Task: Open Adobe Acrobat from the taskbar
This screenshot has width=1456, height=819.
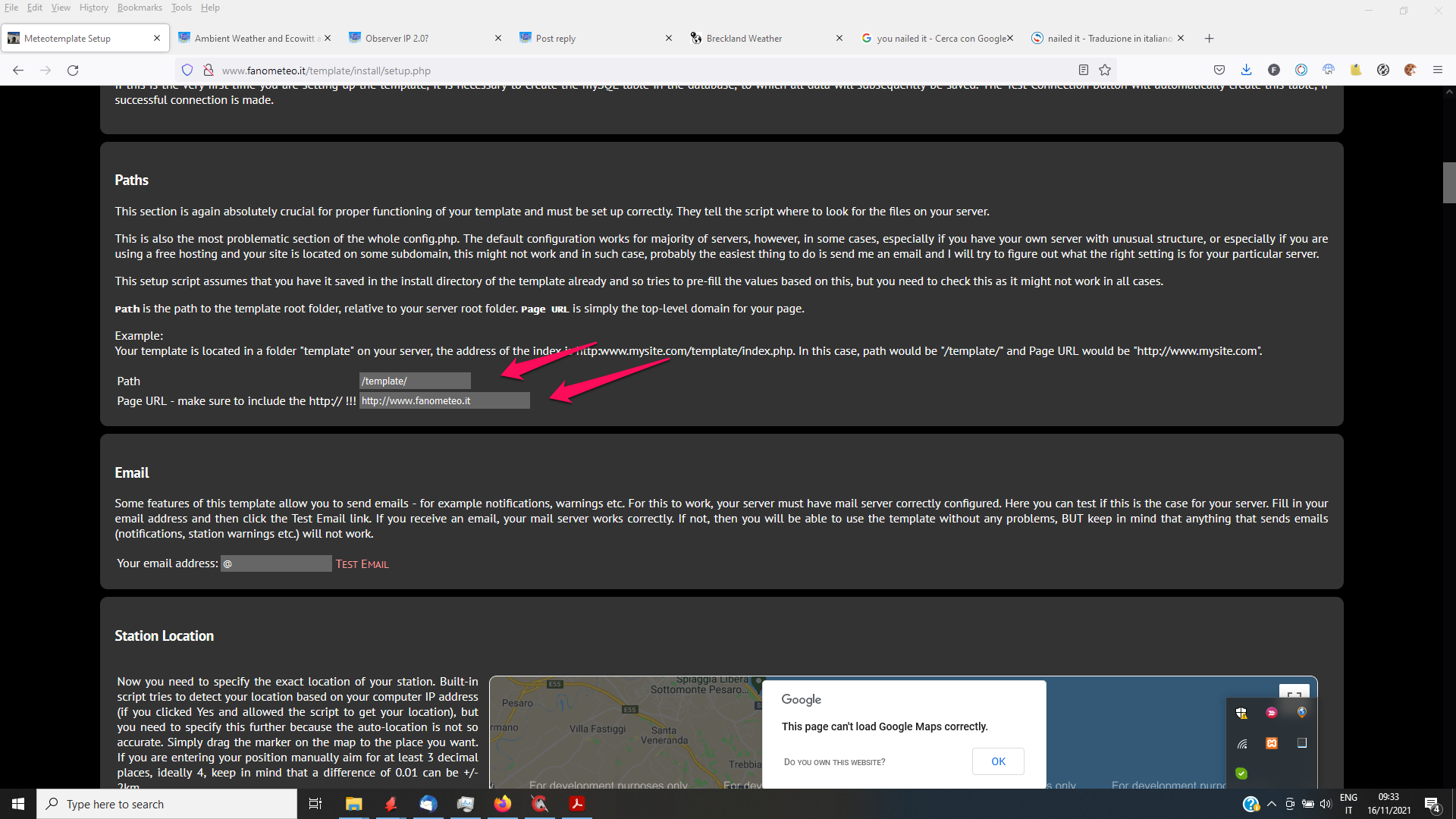Action: pyautogui.click(x=577, y=804)
